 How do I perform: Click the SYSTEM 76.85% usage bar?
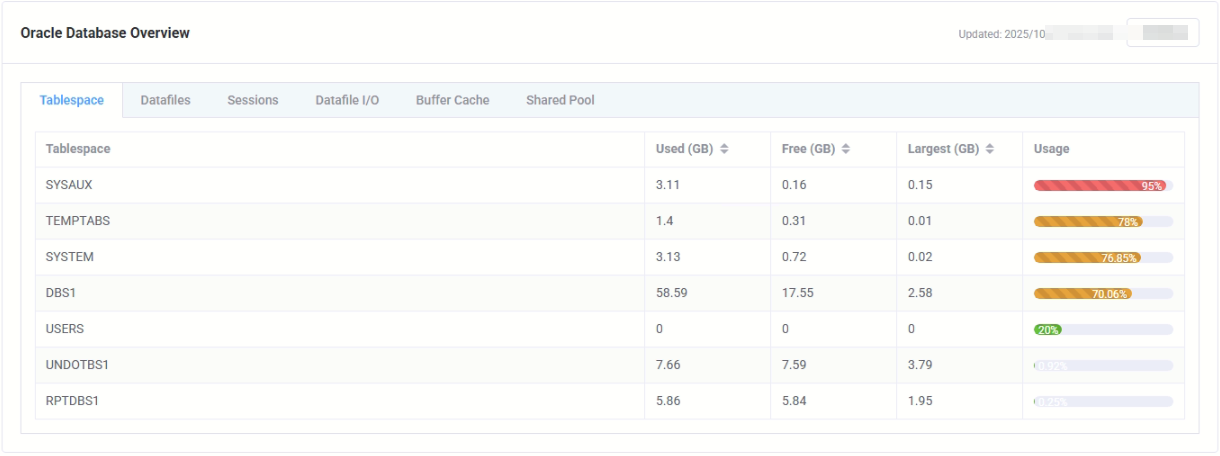point(1102,258)
